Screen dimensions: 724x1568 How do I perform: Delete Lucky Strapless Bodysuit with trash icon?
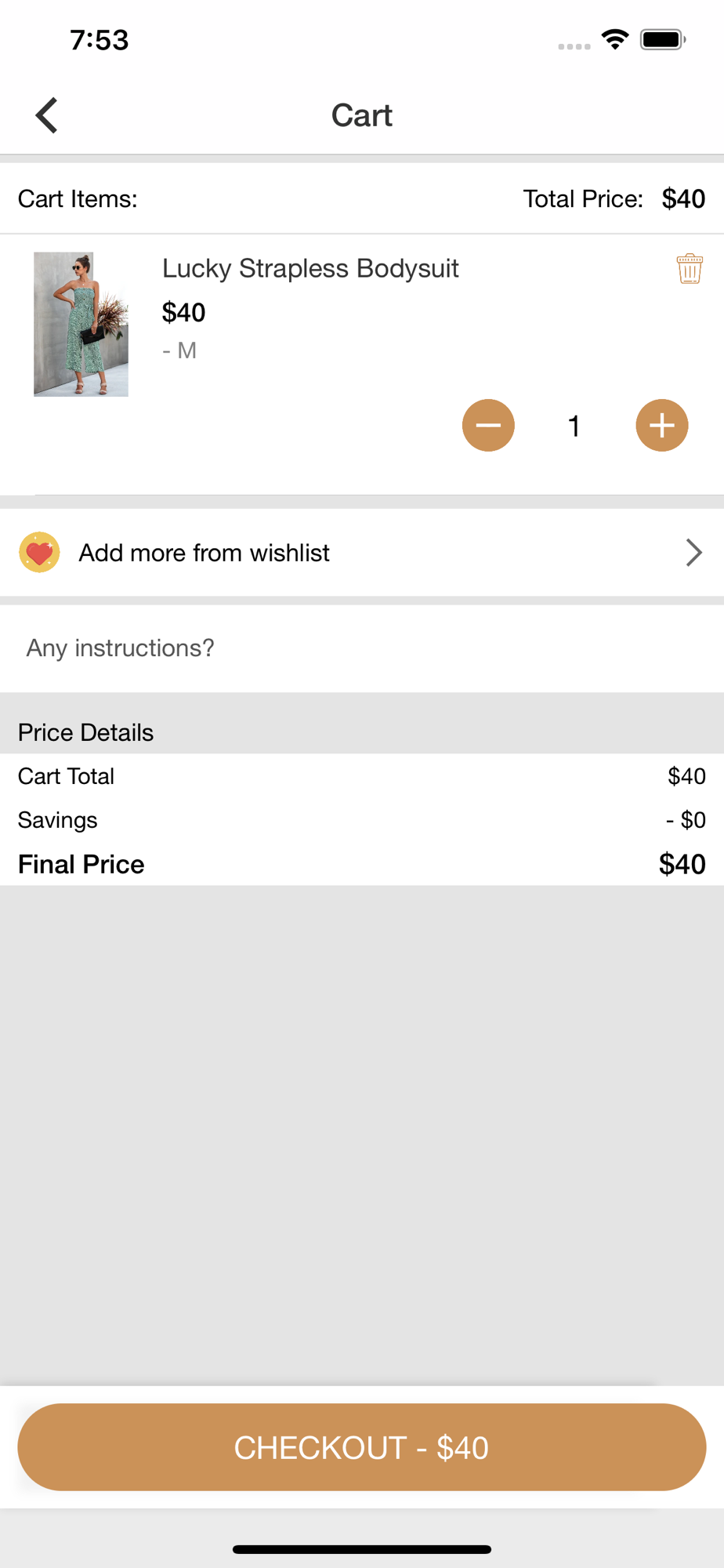(x=690, y=269)
